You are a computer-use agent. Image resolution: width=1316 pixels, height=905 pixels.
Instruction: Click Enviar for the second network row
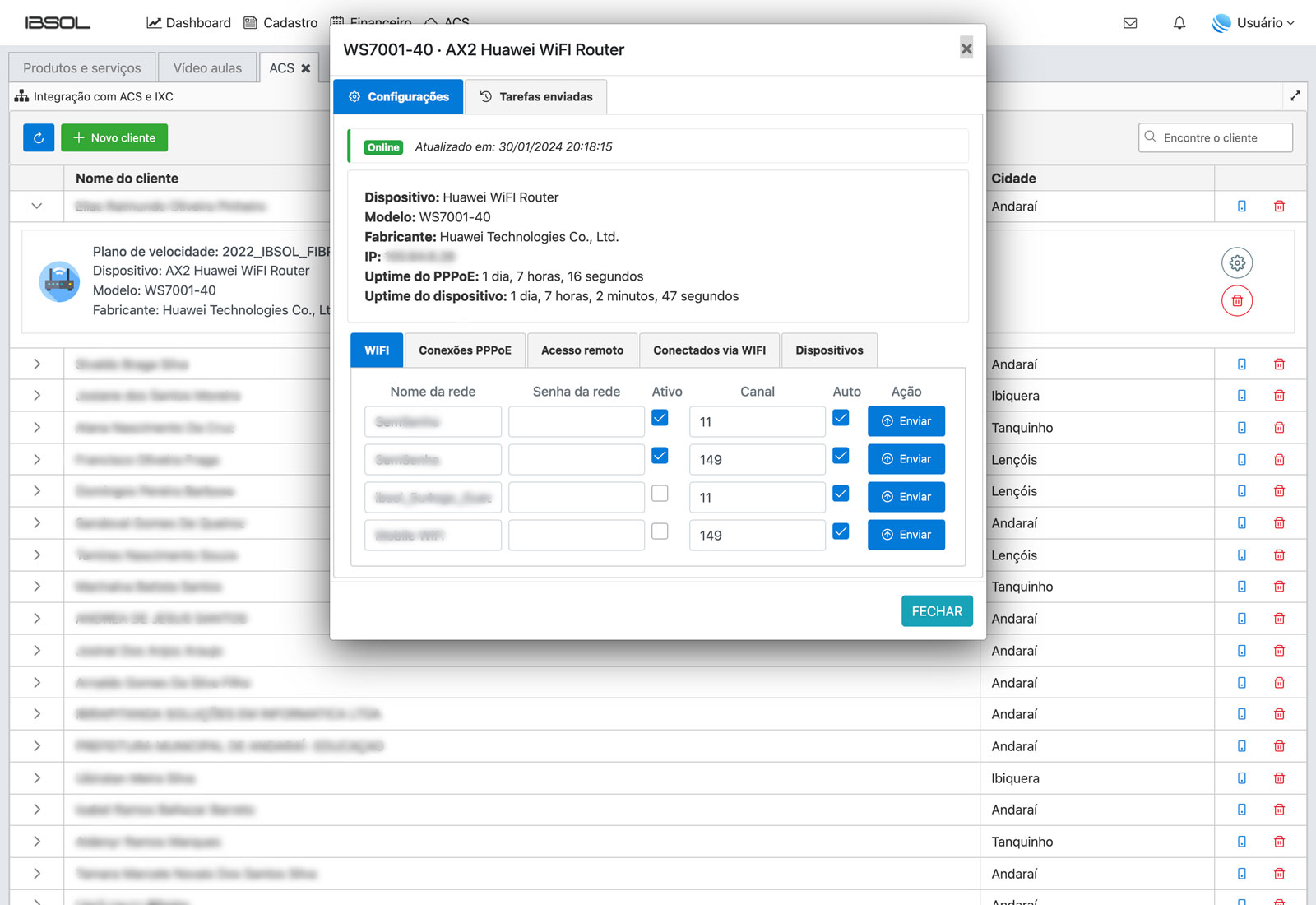pos(906,459)
